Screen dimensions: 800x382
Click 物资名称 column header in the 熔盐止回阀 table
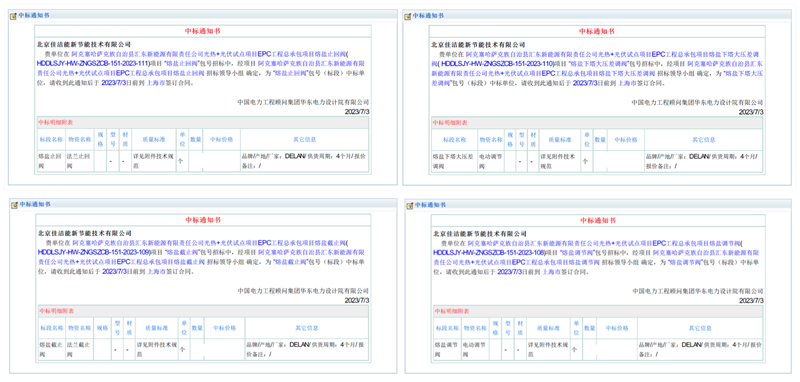click(x=80, y=140)
